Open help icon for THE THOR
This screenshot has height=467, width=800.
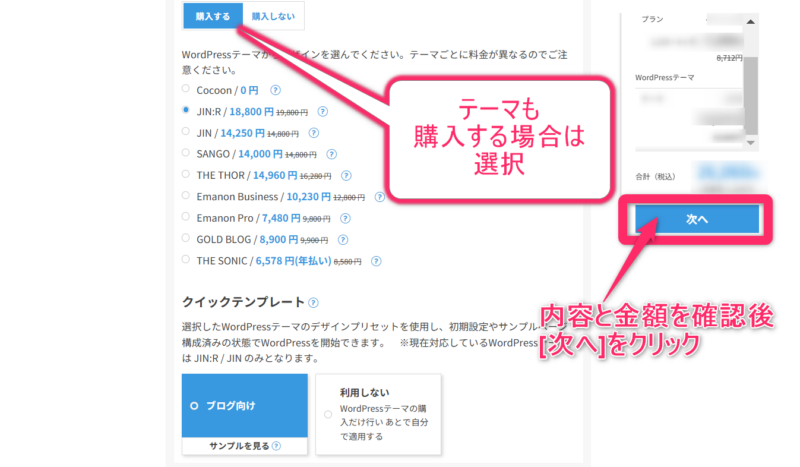coord(346,176)
